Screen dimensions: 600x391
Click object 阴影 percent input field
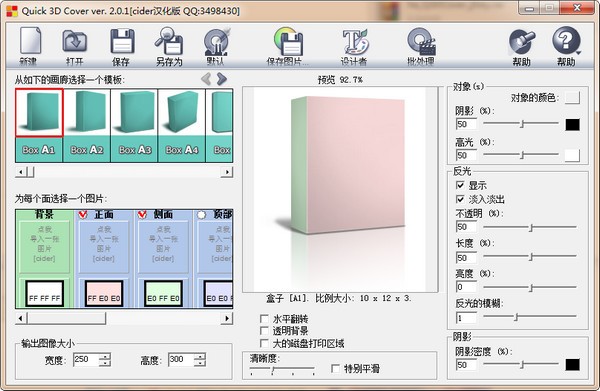click(x=466, y=124)
